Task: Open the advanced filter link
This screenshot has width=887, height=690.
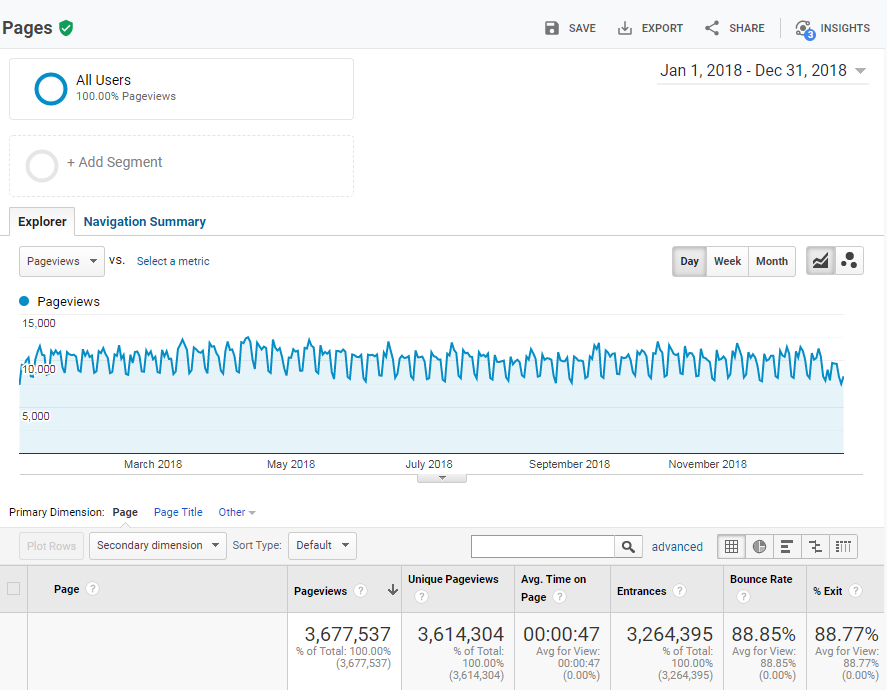Action: click(677, 547)
